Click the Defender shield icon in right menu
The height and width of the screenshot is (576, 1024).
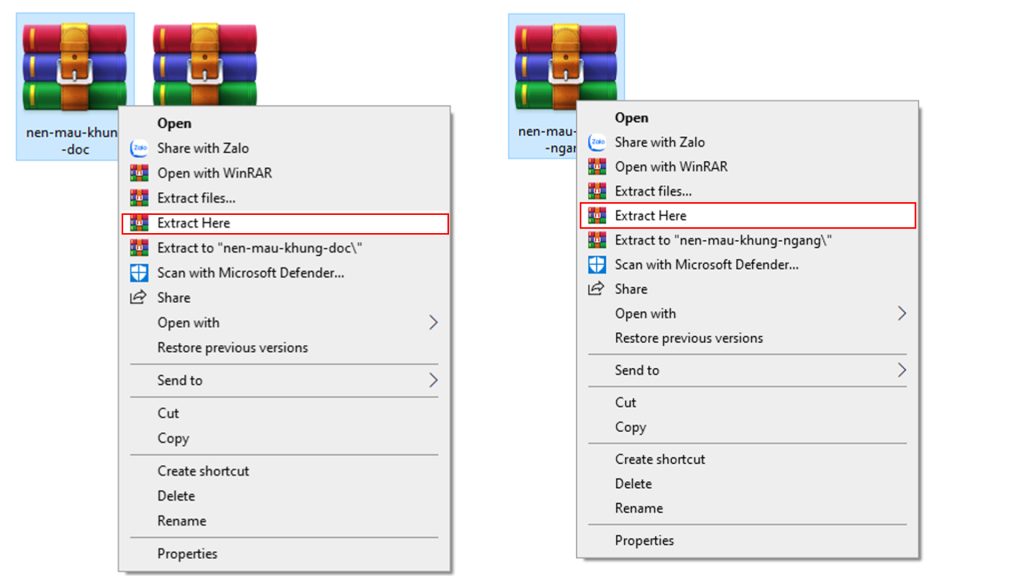(x=597, y=265)
